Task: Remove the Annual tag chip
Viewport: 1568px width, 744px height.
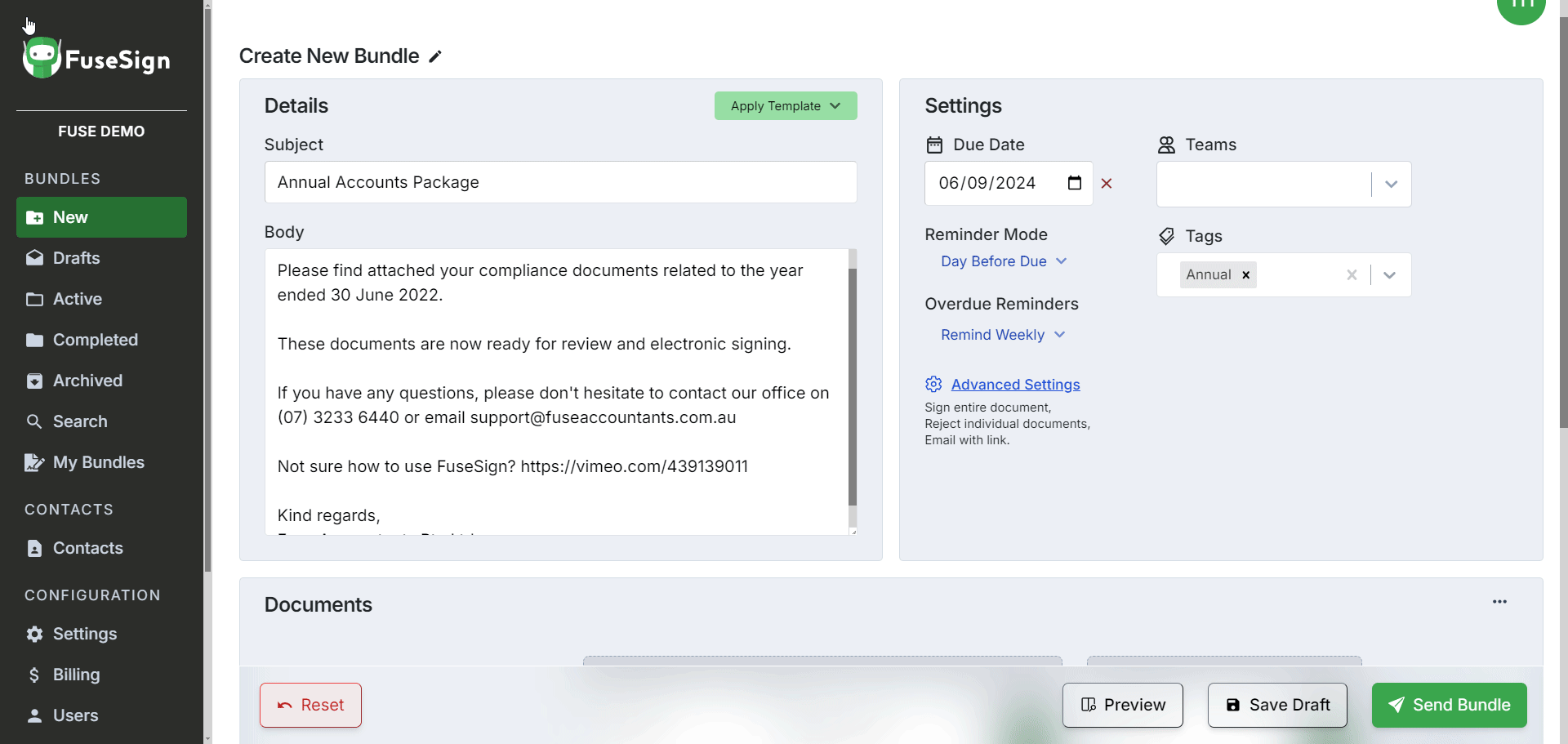Action: pyautogui.click(x=1245, y=275)
